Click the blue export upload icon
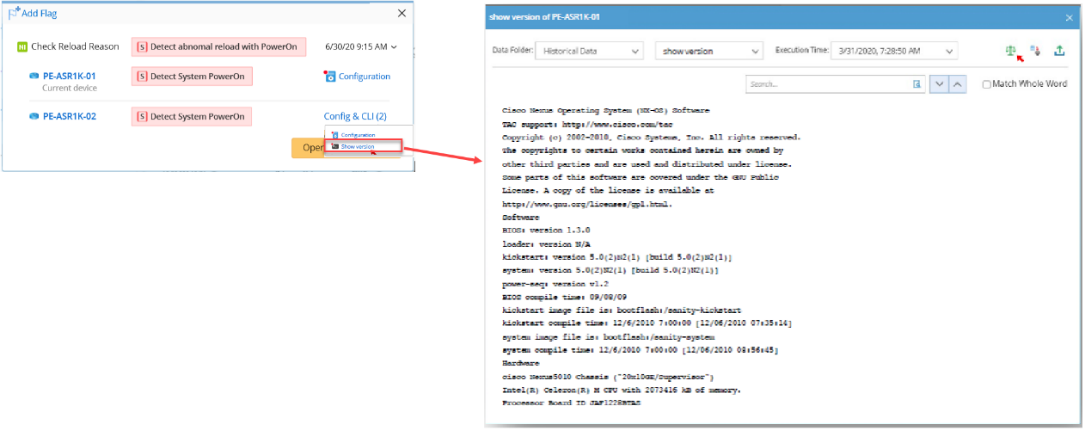Screen dimensions: 1085x430 coord(1059,51)
